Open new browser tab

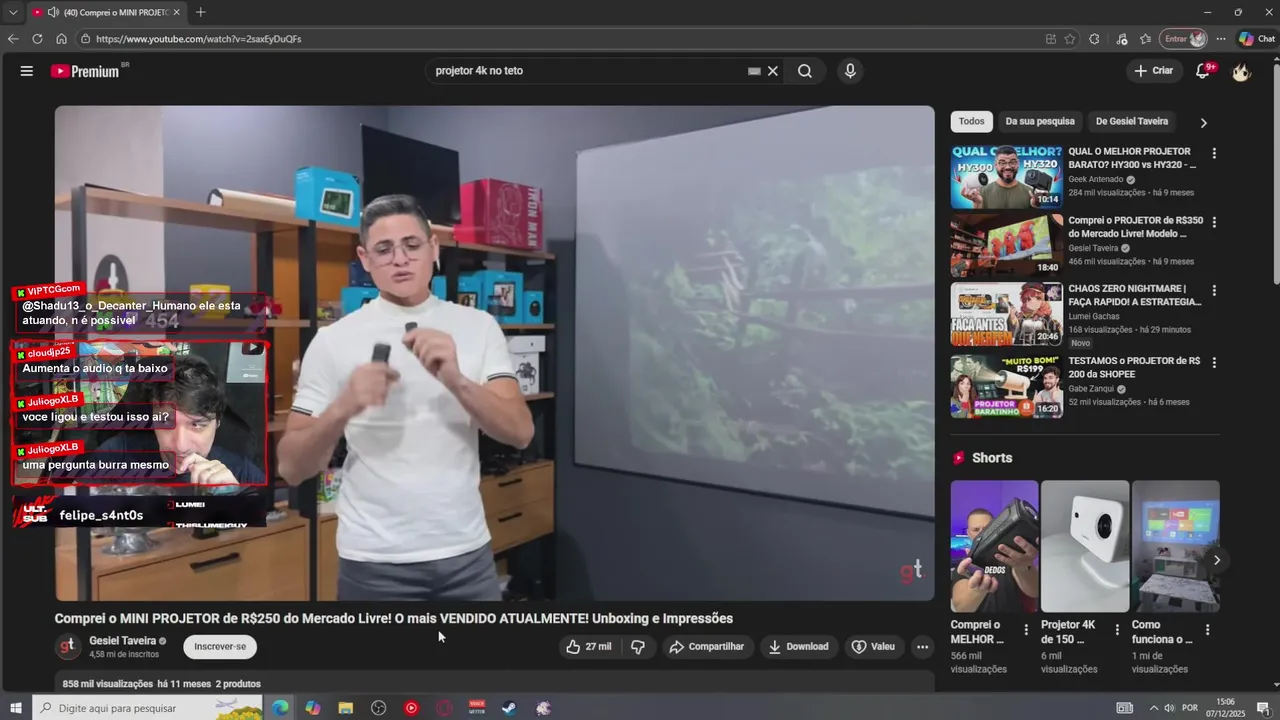coord(201,12)
